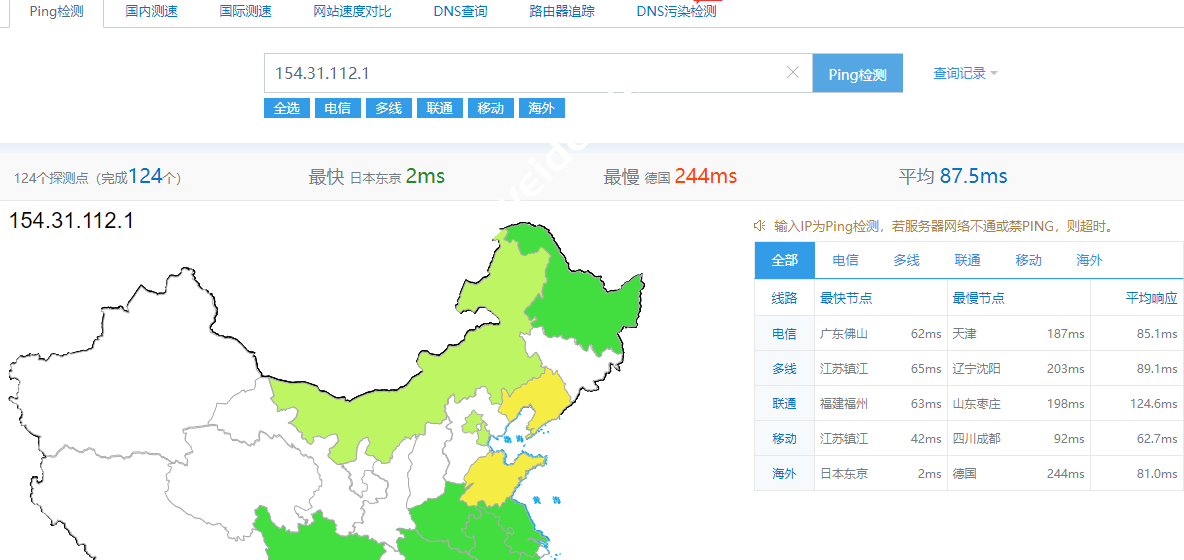The image size is (1184, 560).
Task: Open the 路由器追踪 tab
Action: (x=562, y=12)
